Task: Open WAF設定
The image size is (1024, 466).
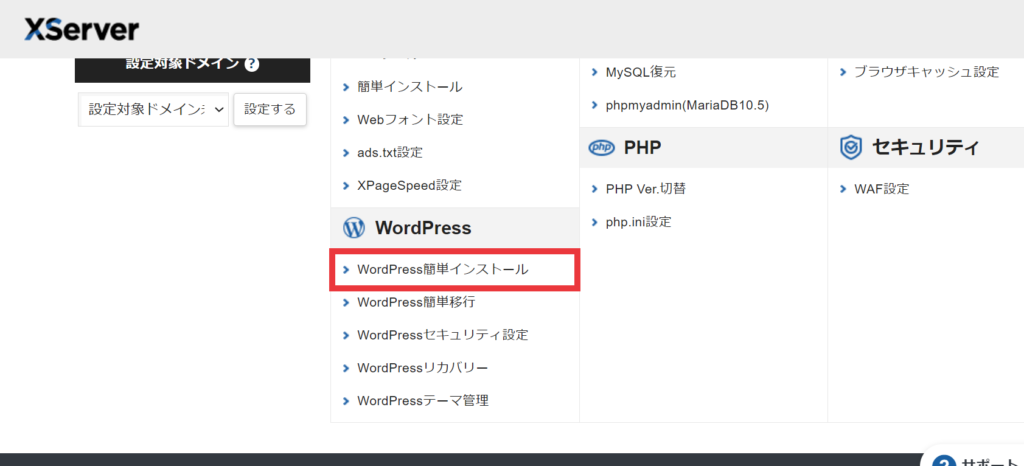Action: (x=882, y=189)
